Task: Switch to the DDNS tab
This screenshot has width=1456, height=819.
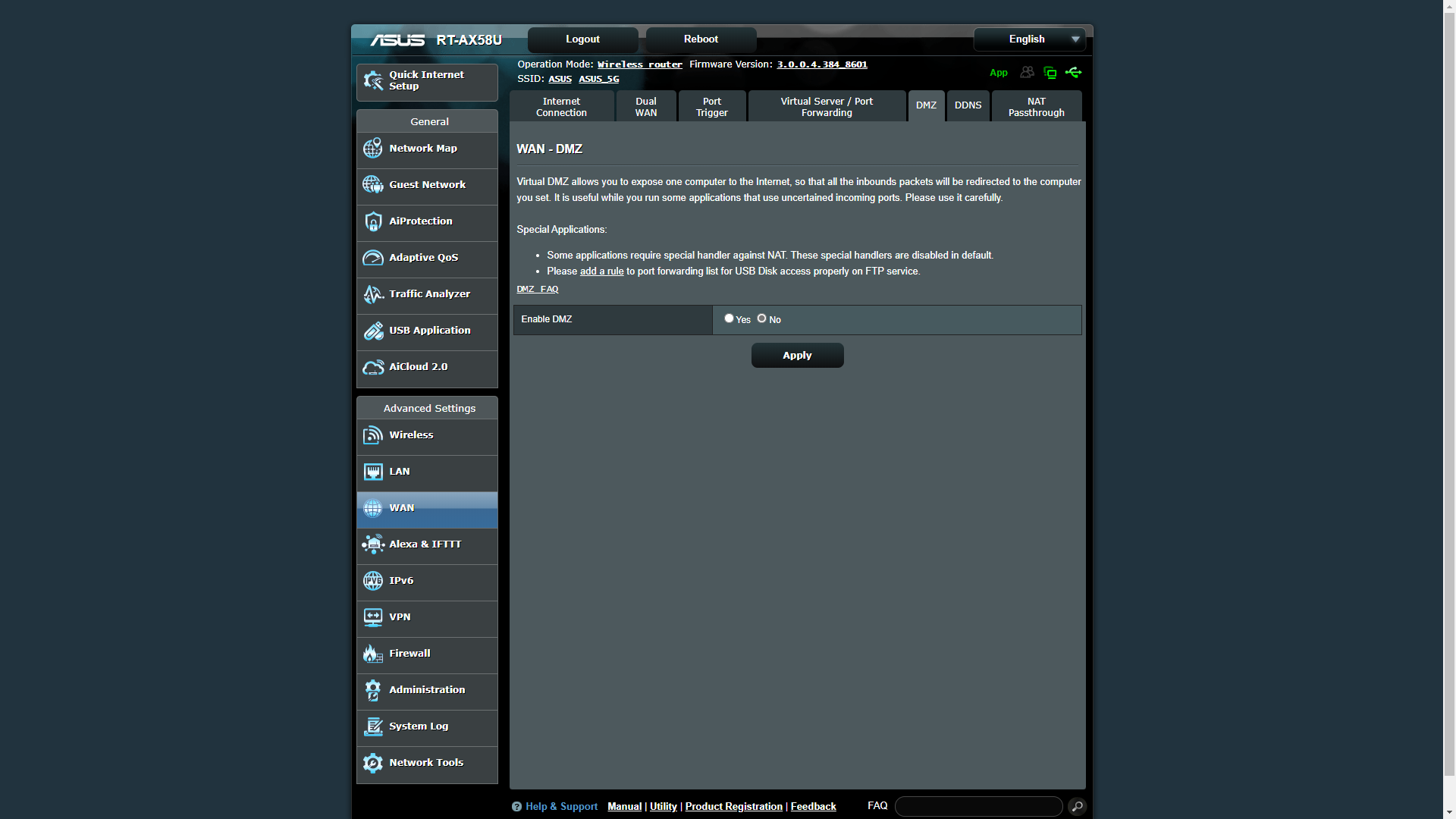Action: 968,105
